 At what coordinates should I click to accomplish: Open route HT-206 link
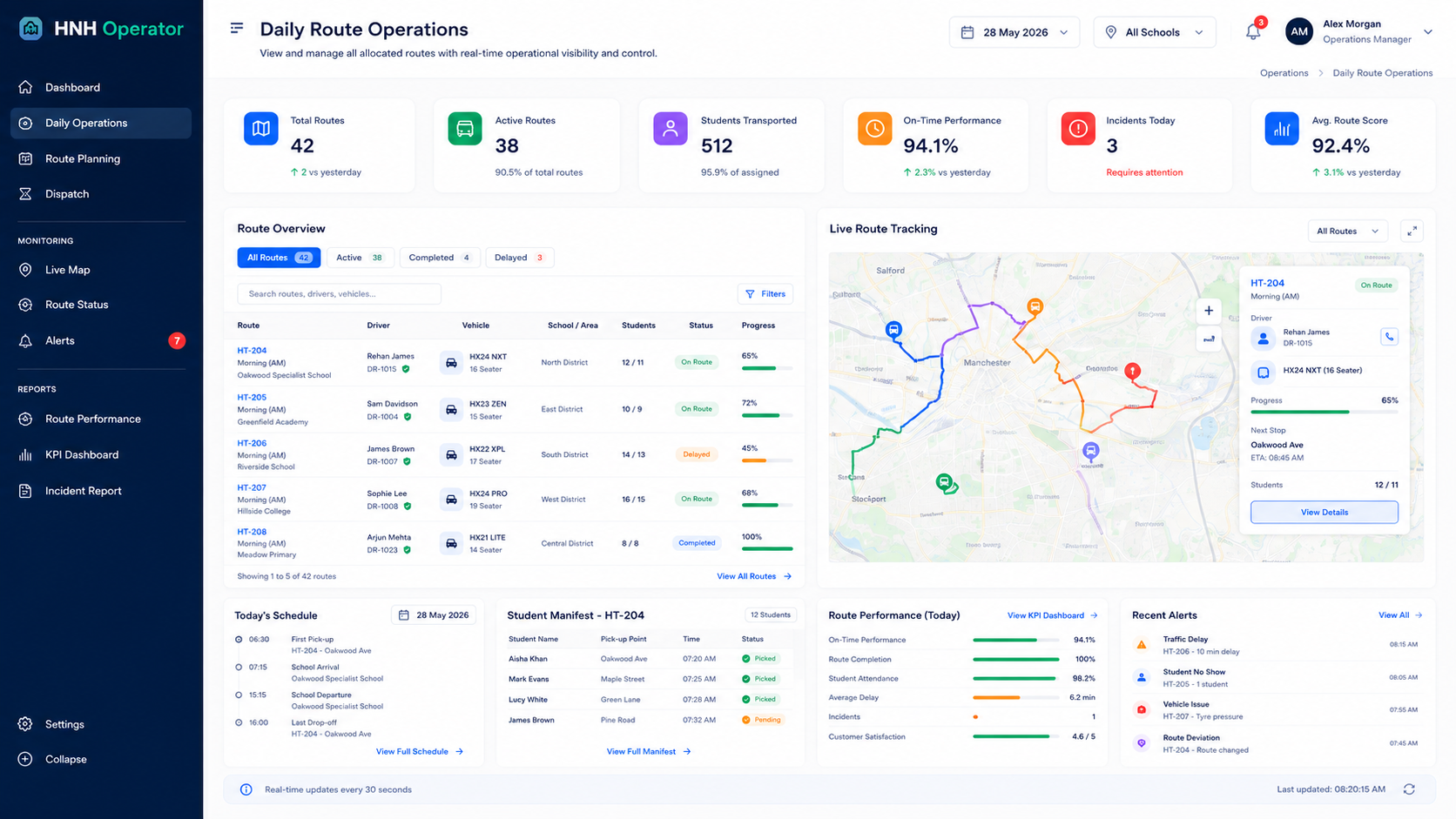click(252, 443)
